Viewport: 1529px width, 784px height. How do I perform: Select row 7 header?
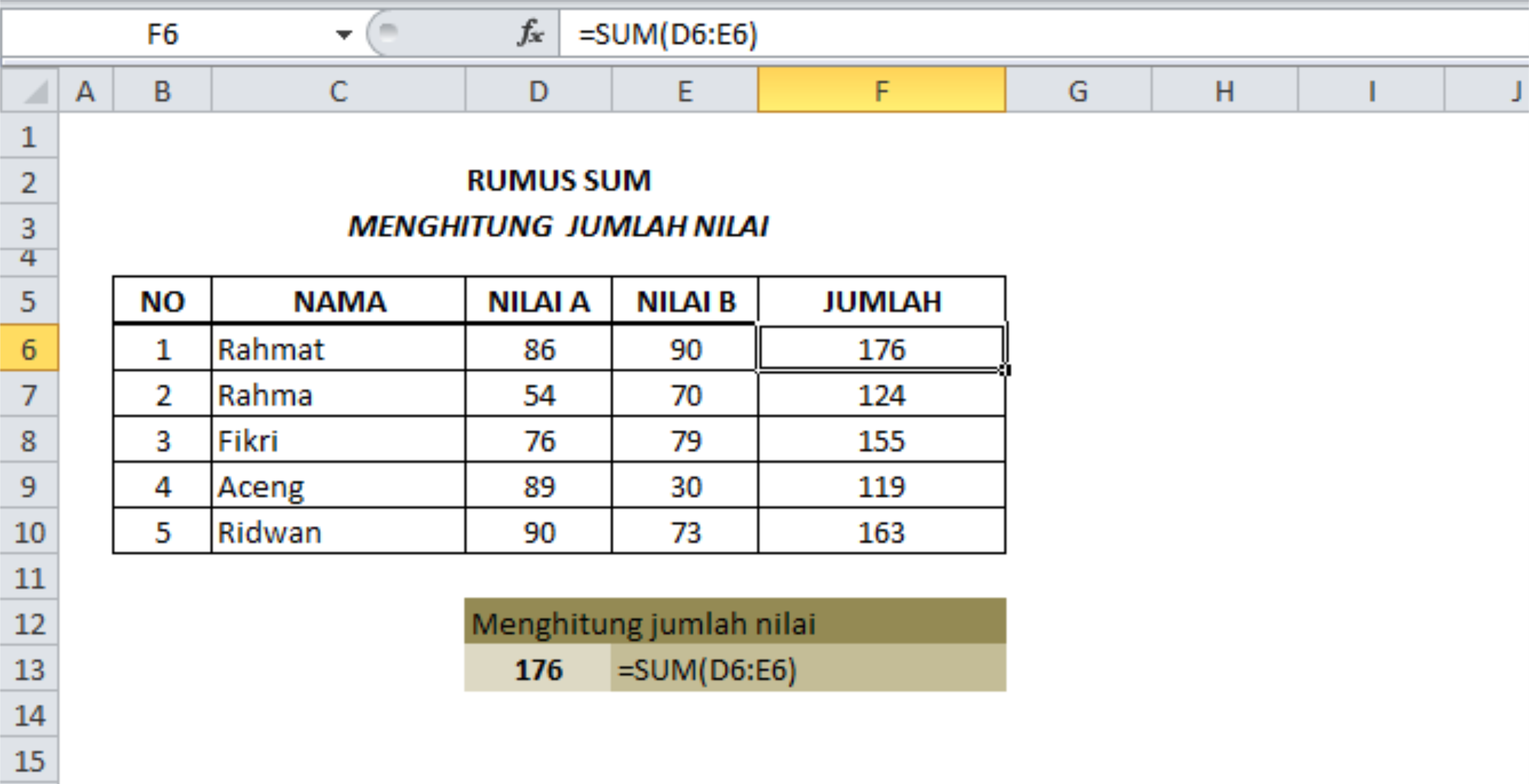[x=29, y=395]
